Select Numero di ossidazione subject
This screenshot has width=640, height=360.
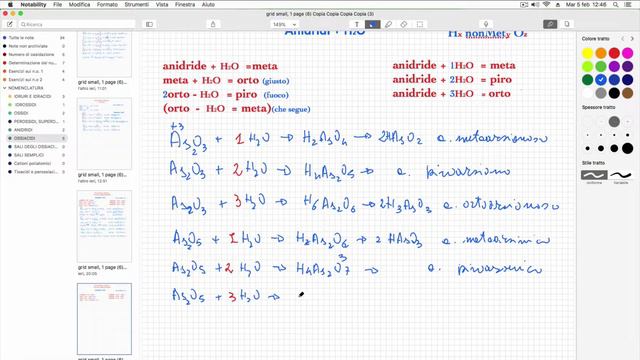pyautogui.click(x=34, y=54)
